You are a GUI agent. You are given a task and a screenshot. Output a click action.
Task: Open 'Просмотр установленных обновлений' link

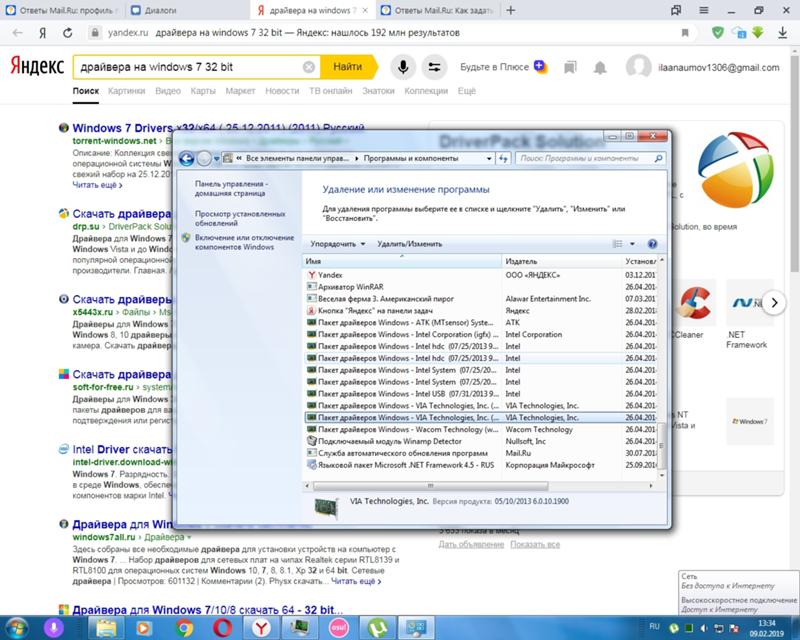[x=240, y=218]
